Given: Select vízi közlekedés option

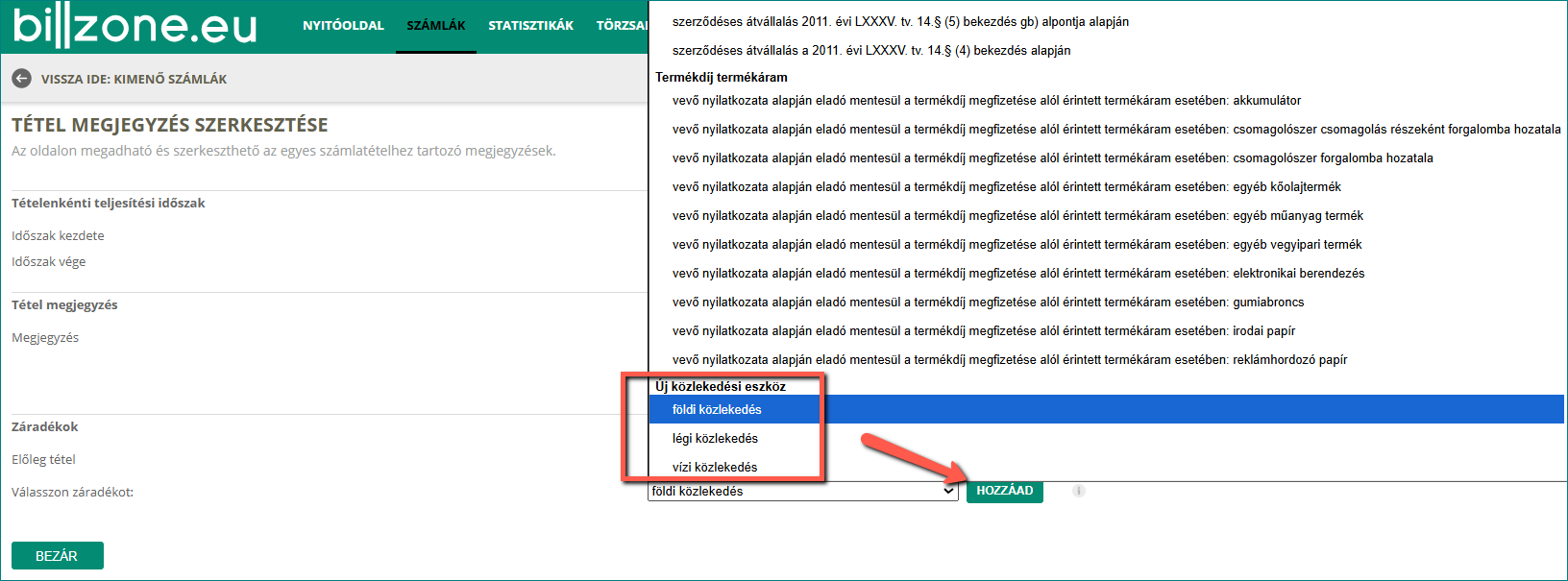Looking at the screenshot, I should click(715, 468).
